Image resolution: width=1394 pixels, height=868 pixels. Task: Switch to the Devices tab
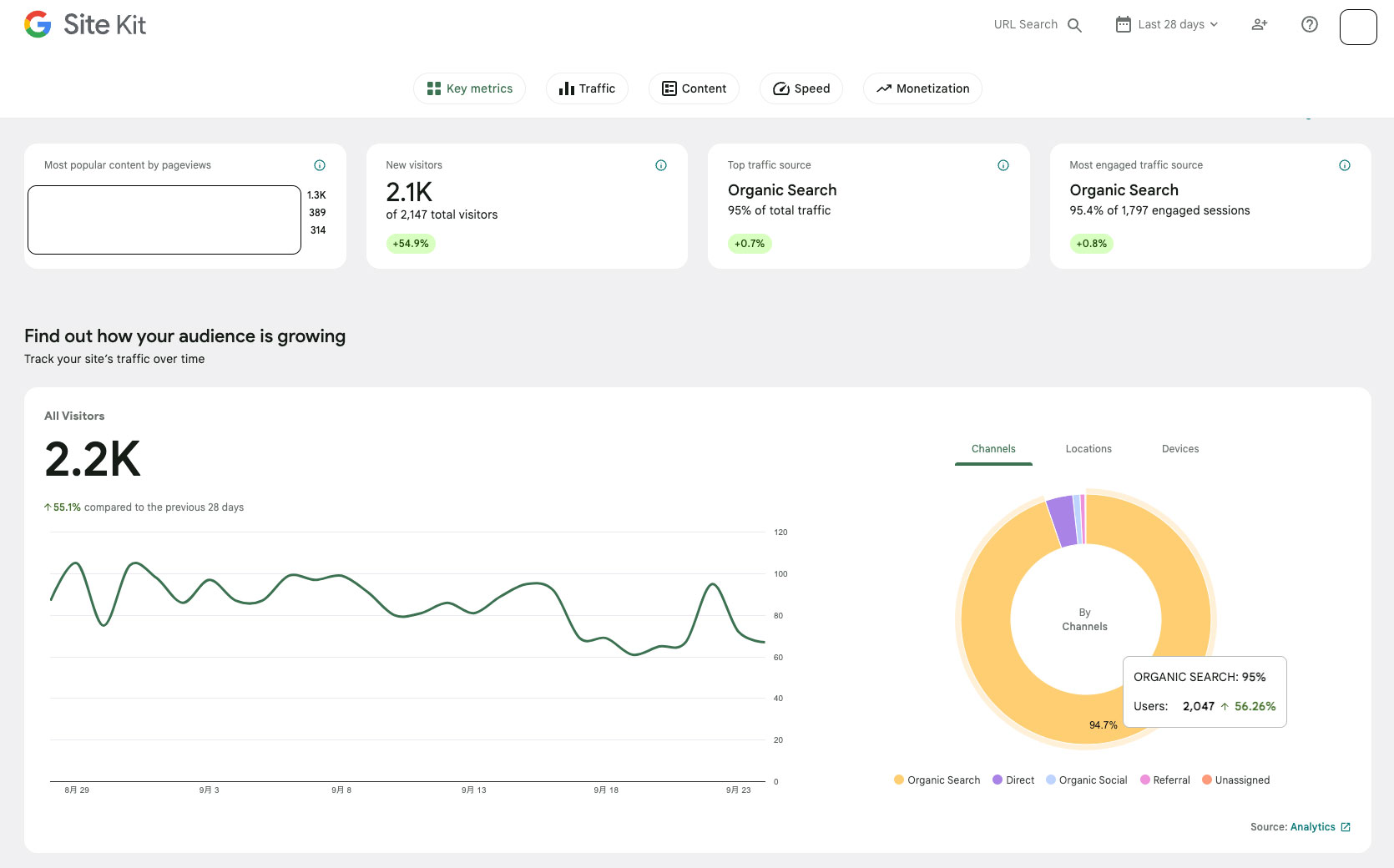1179,449
